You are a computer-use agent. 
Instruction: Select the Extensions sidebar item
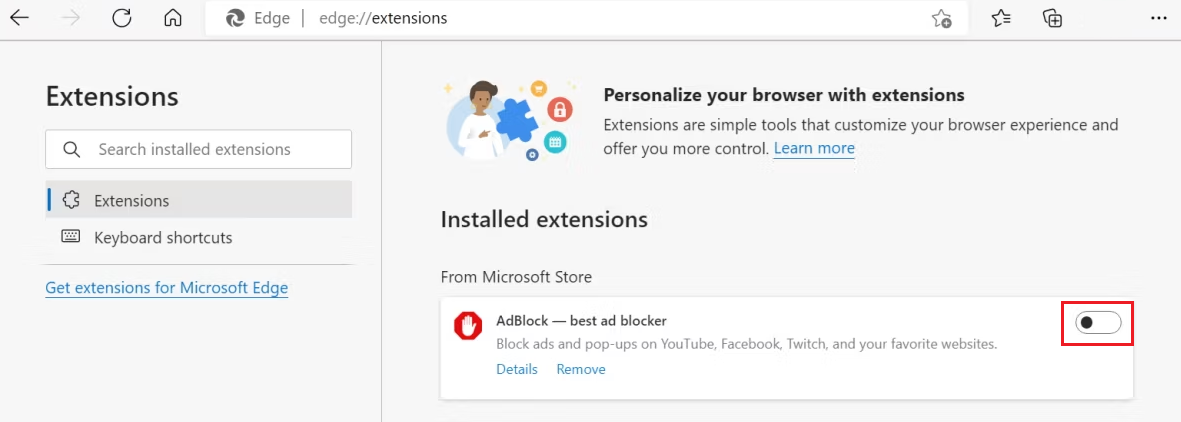[131, 200]
